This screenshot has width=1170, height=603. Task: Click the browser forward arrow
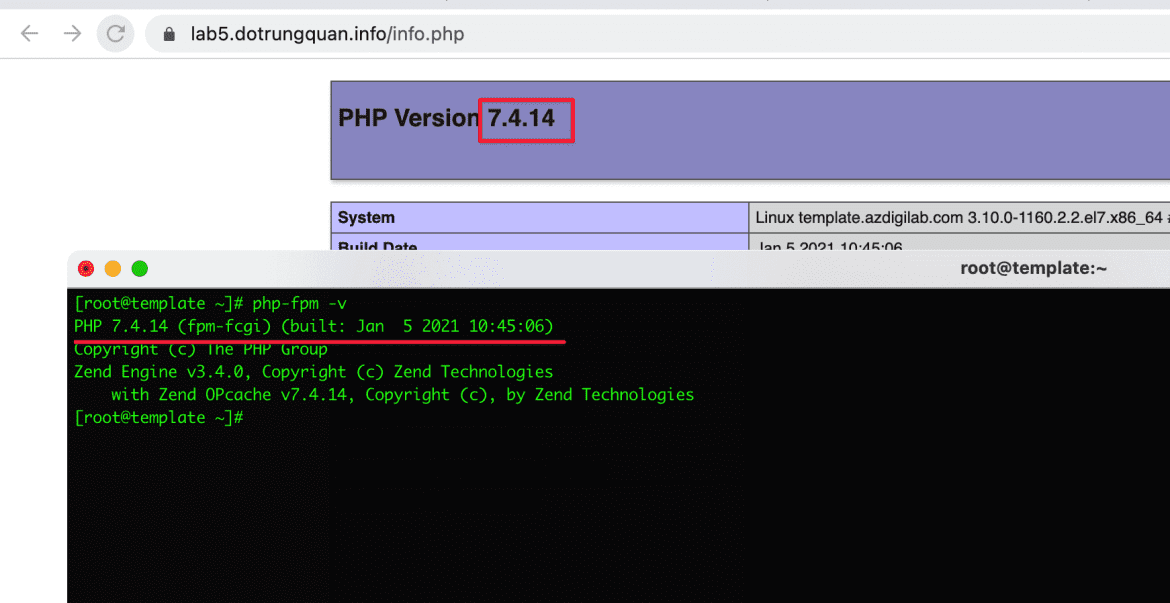(x=72, y=34)
